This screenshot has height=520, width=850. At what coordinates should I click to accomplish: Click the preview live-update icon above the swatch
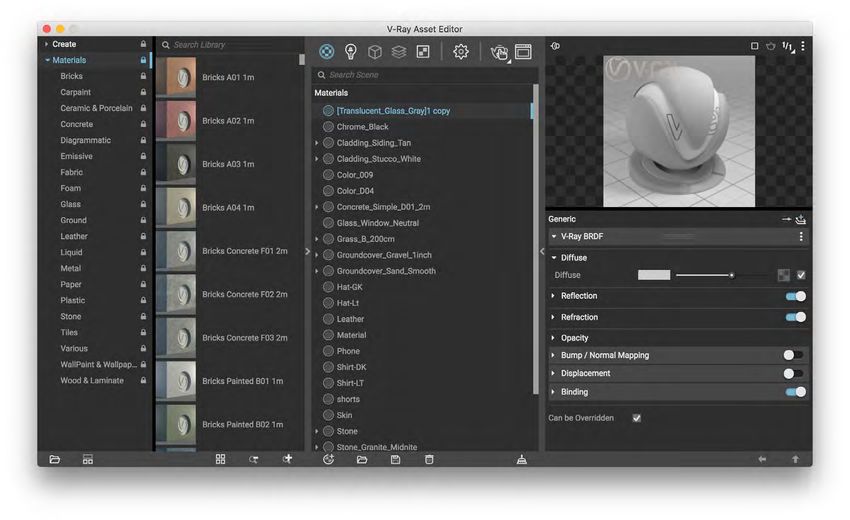[556, 46]
